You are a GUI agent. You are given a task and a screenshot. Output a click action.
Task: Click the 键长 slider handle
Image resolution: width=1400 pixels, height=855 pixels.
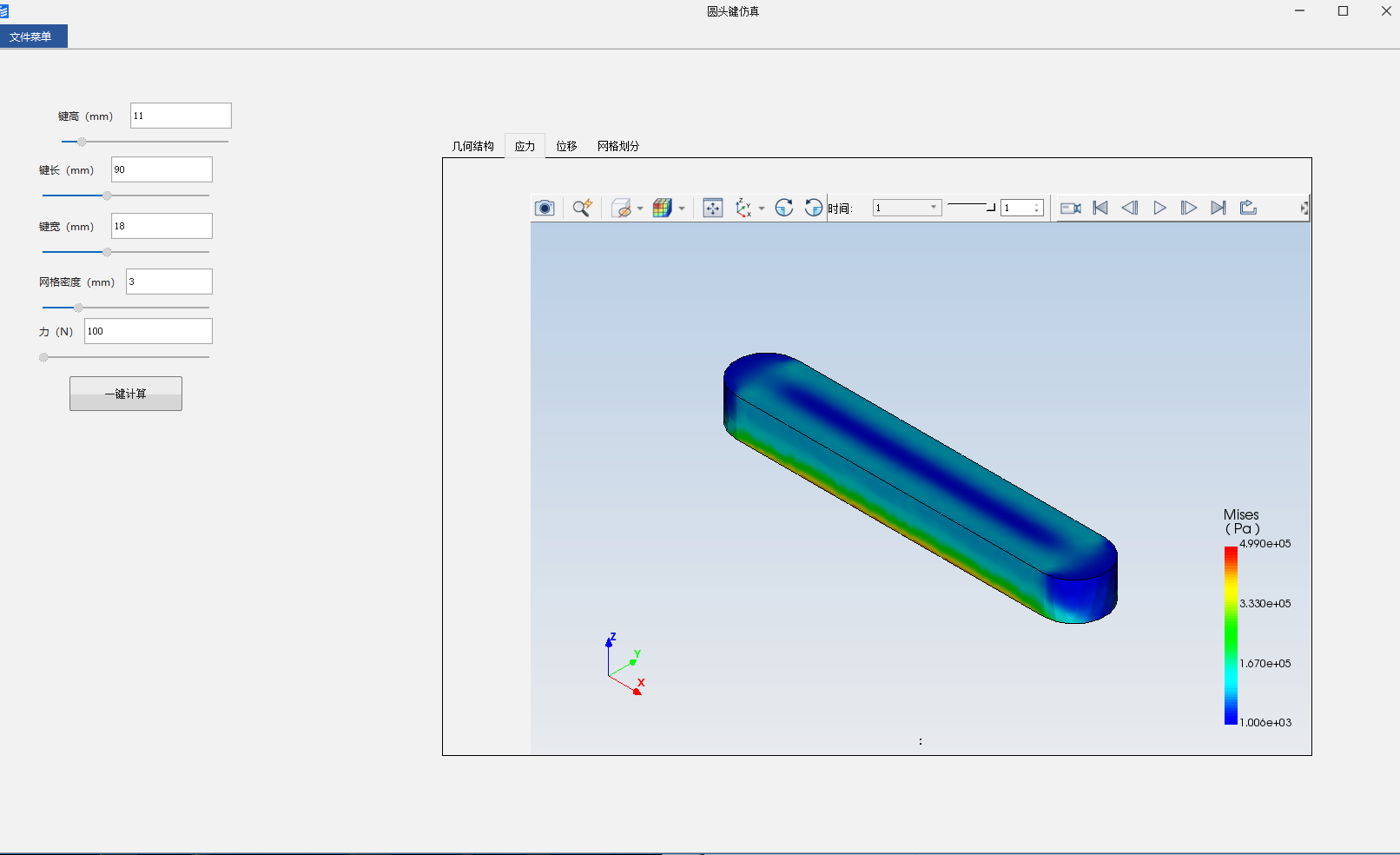107,196
